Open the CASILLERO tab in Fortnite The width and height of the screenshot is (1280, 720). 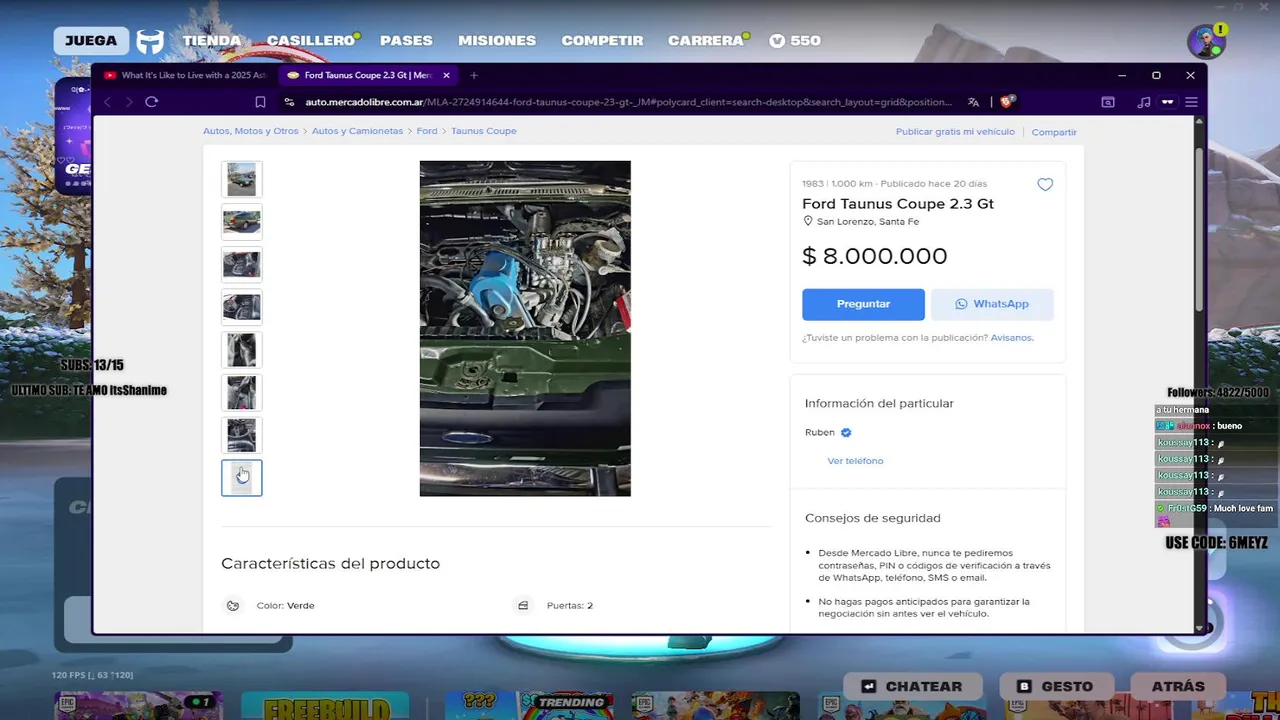311,41
